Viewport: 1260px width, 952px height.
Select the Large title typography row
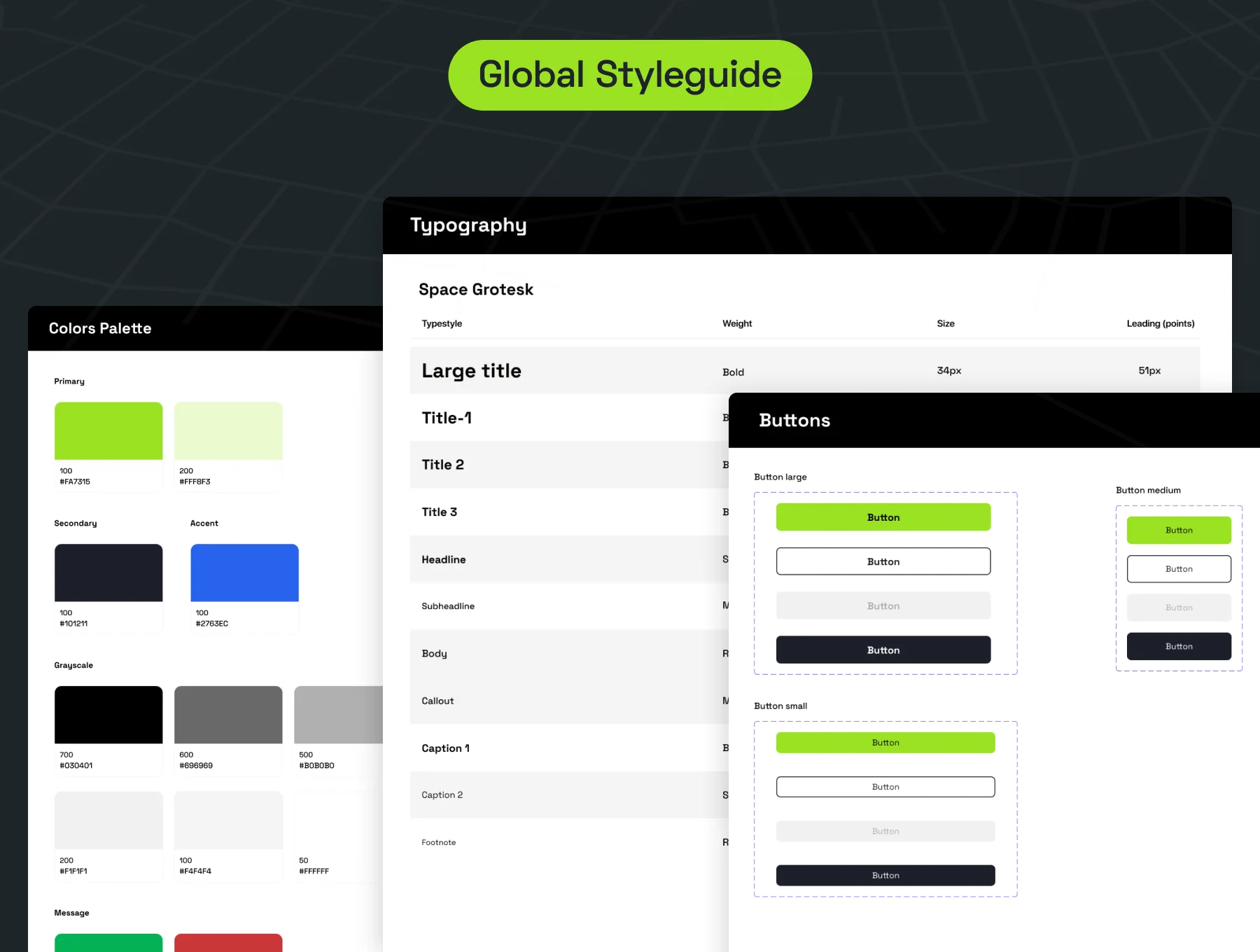coord(805,370)
